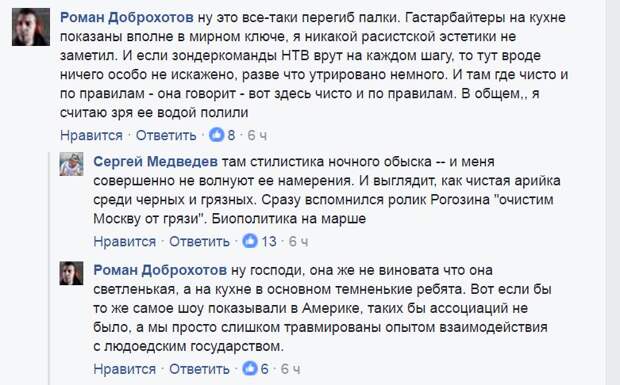
Task: Open Роман Доброхотов's avatar in the reply
Action: (72, 273)
